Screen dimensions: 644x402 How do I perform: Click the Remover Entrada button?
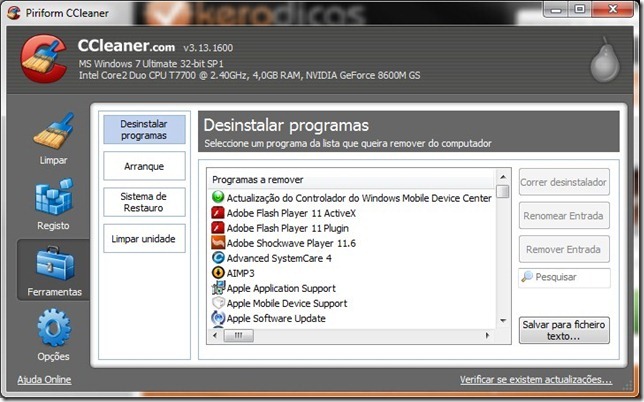(564, 249)
